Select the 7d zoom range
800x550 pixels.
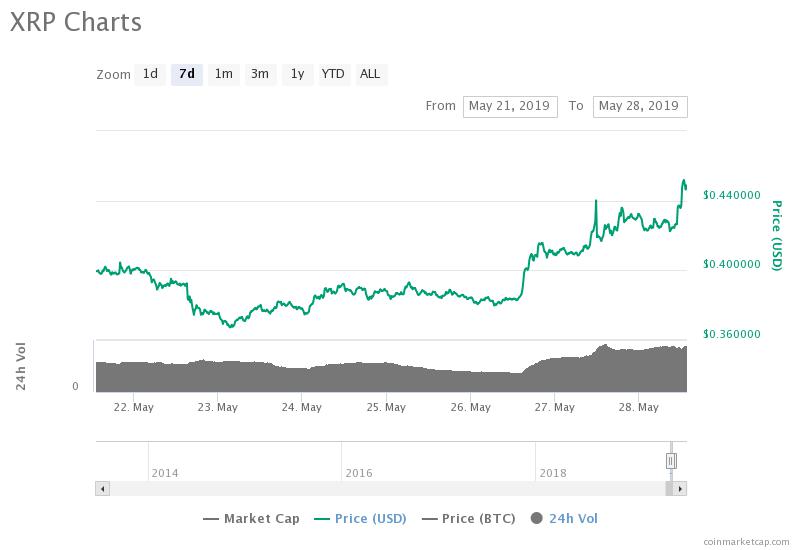[x=187, y=74]
